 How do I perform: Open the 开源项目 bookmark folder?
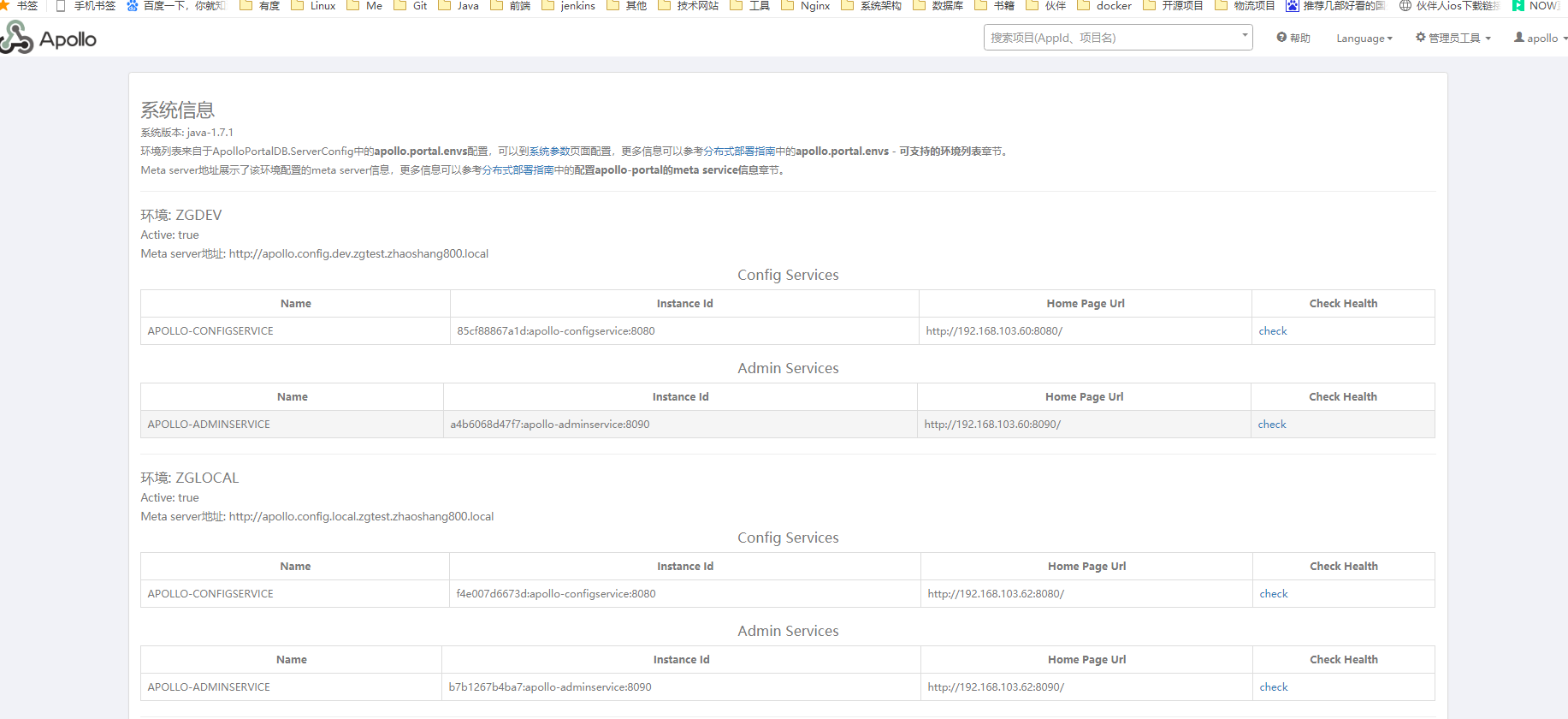[1173, 6]
